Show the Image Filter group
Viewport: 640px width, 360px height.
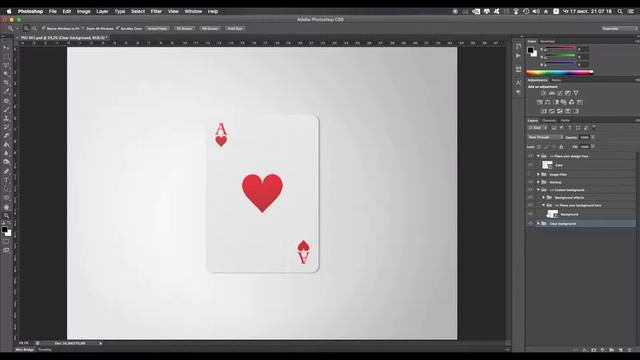530,174
